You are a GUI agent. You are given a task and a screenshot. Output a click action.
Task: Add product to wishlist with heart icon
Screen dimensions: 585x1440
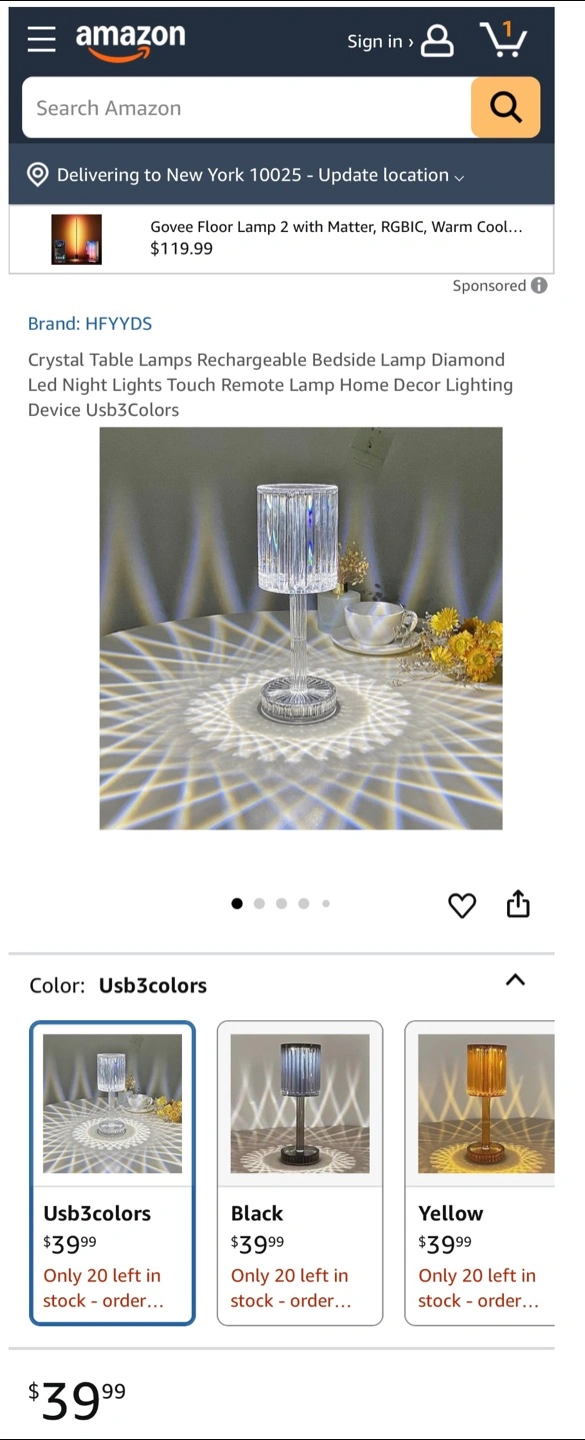(462, 905)
